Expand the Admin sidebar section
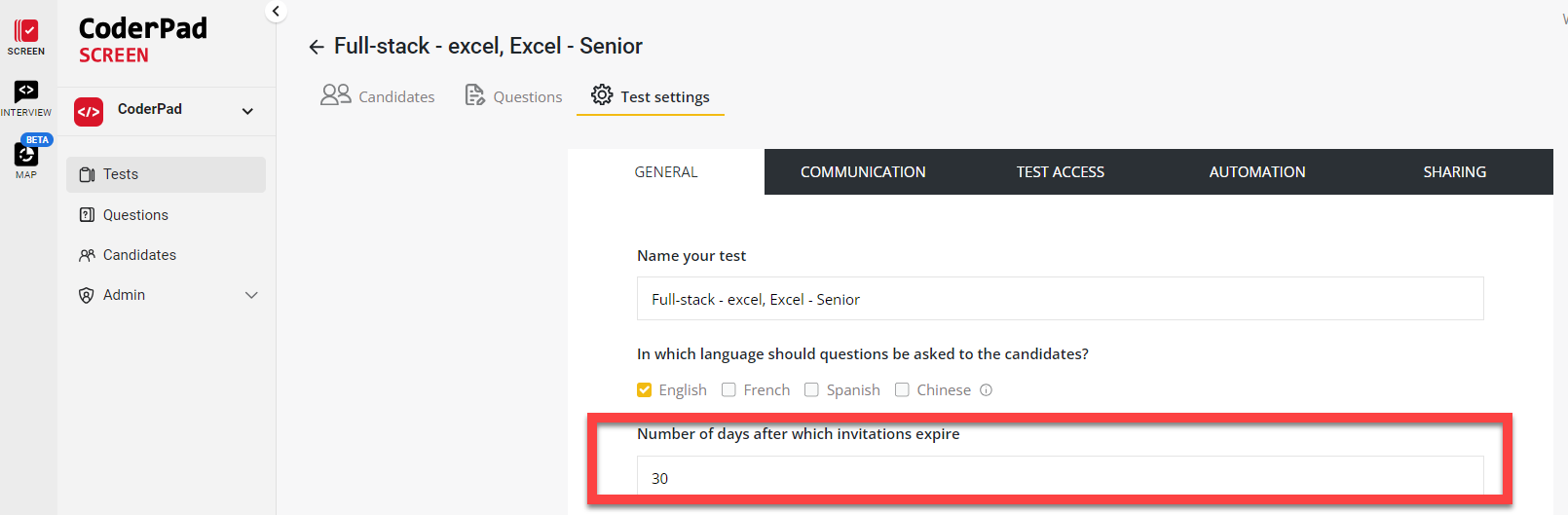This screenshot has width=1568, height=515. coord(251,295)
